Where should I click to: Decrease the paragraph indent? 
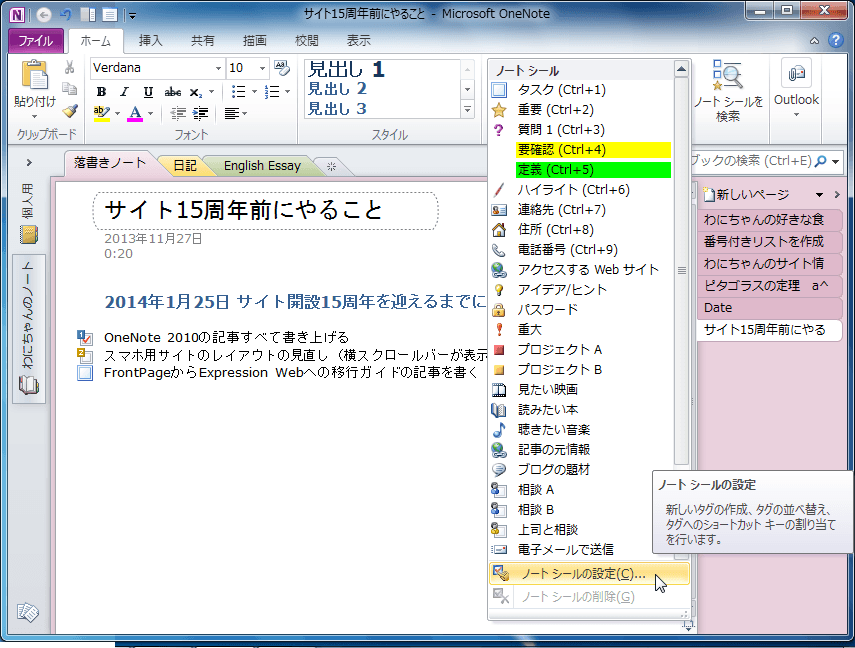[x=178, y=113]
